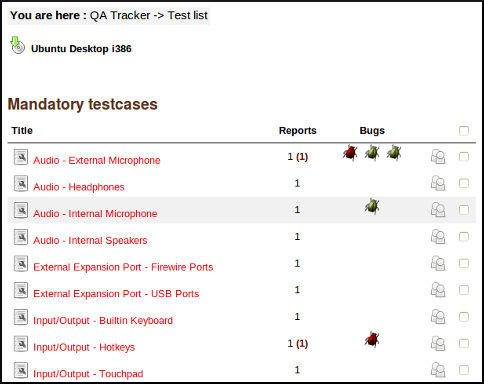Click the testcase icon beside Internal Speakers
Viewport: 484px width, 384px height.
pos(21,237)
